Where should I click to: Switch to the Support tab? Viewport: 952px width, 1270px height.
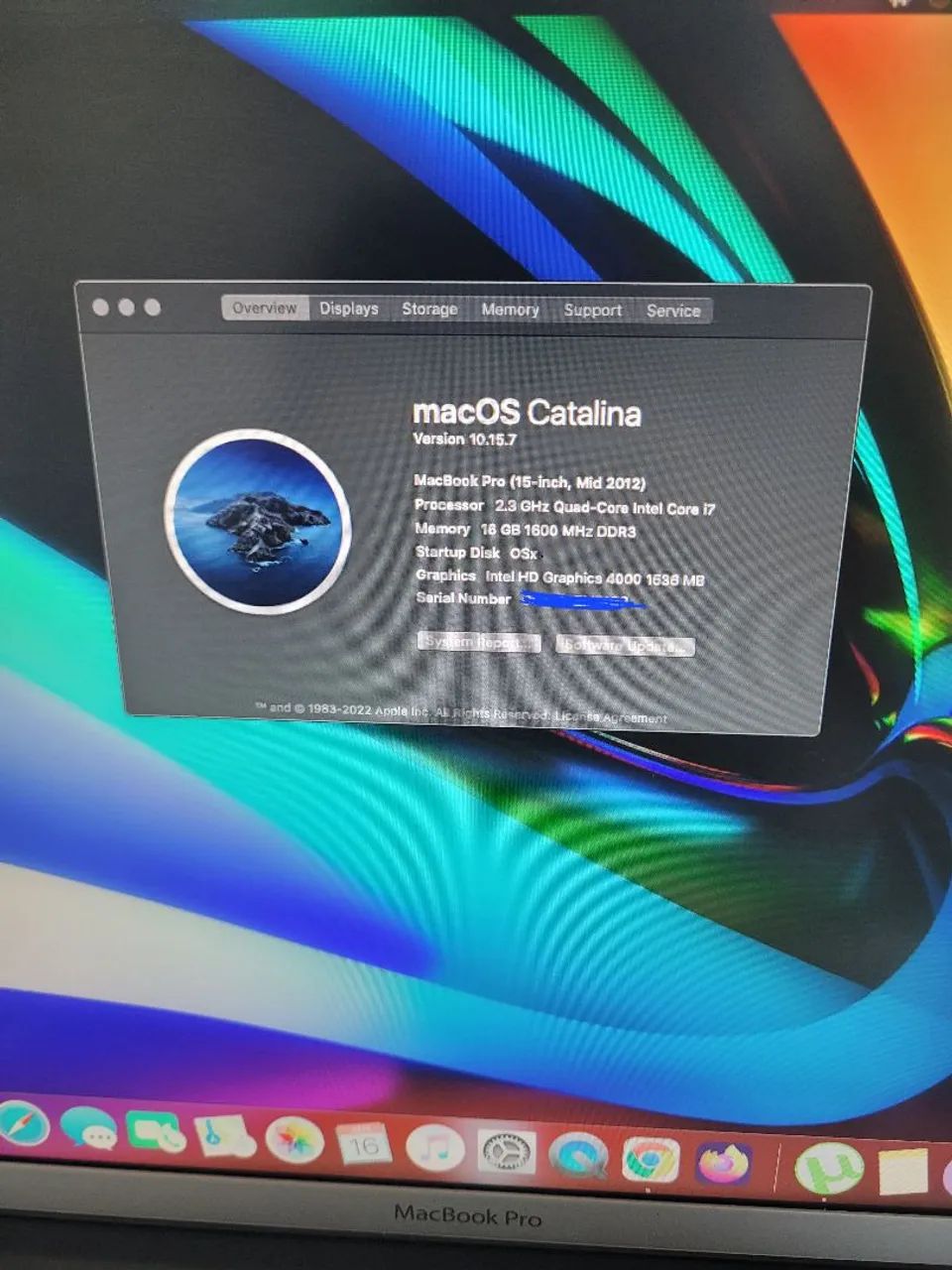click(x=592, y=311)
